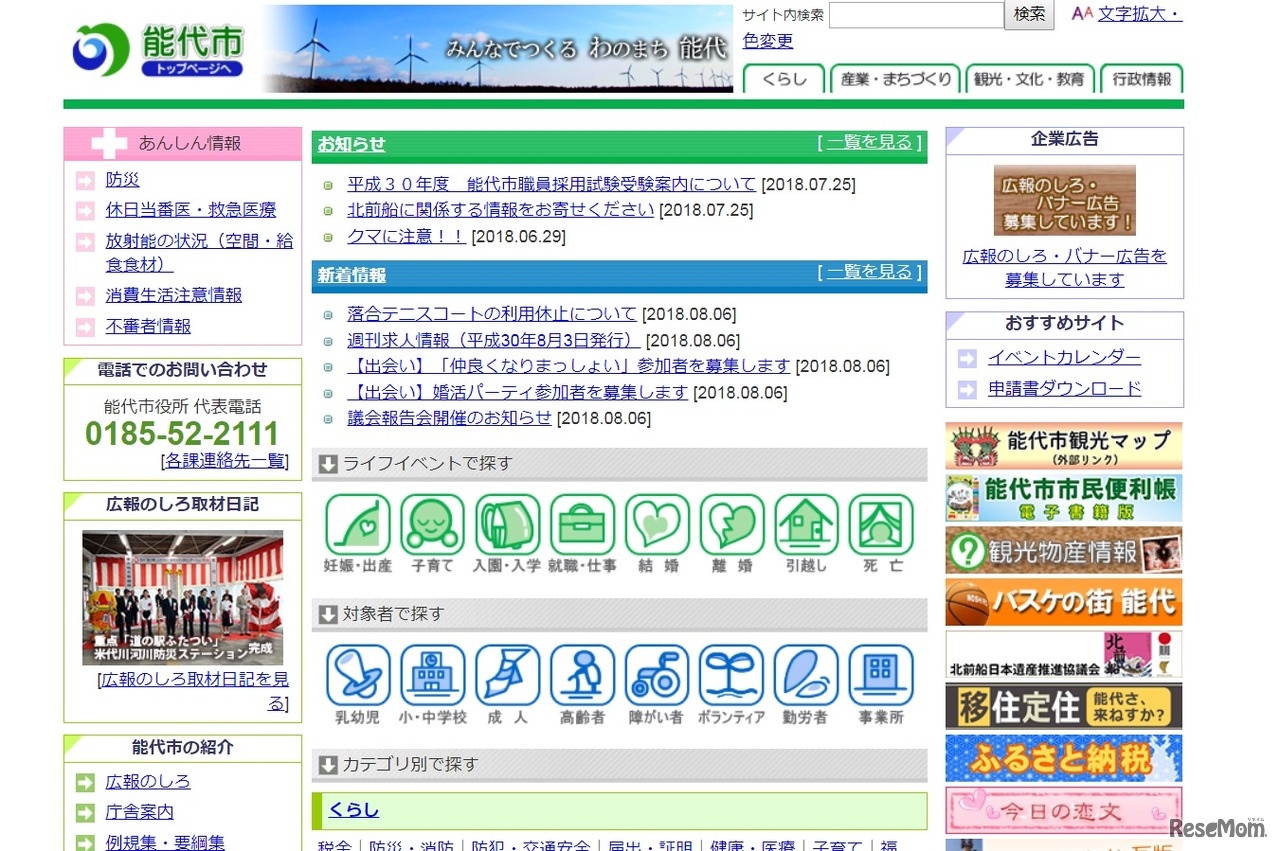Click the サイト内検索 search field

click(916, 15)
